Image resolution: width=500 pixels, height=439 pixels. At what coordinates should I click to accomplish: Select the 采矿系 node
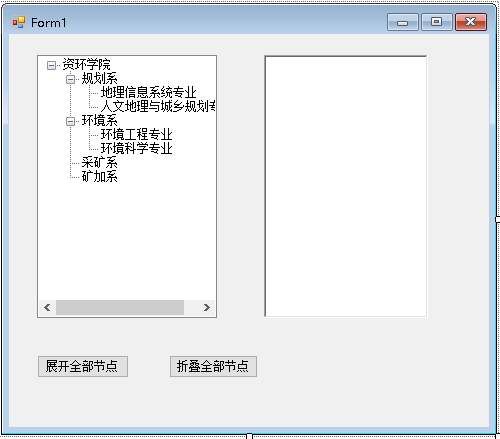click(x=99, y=163)
